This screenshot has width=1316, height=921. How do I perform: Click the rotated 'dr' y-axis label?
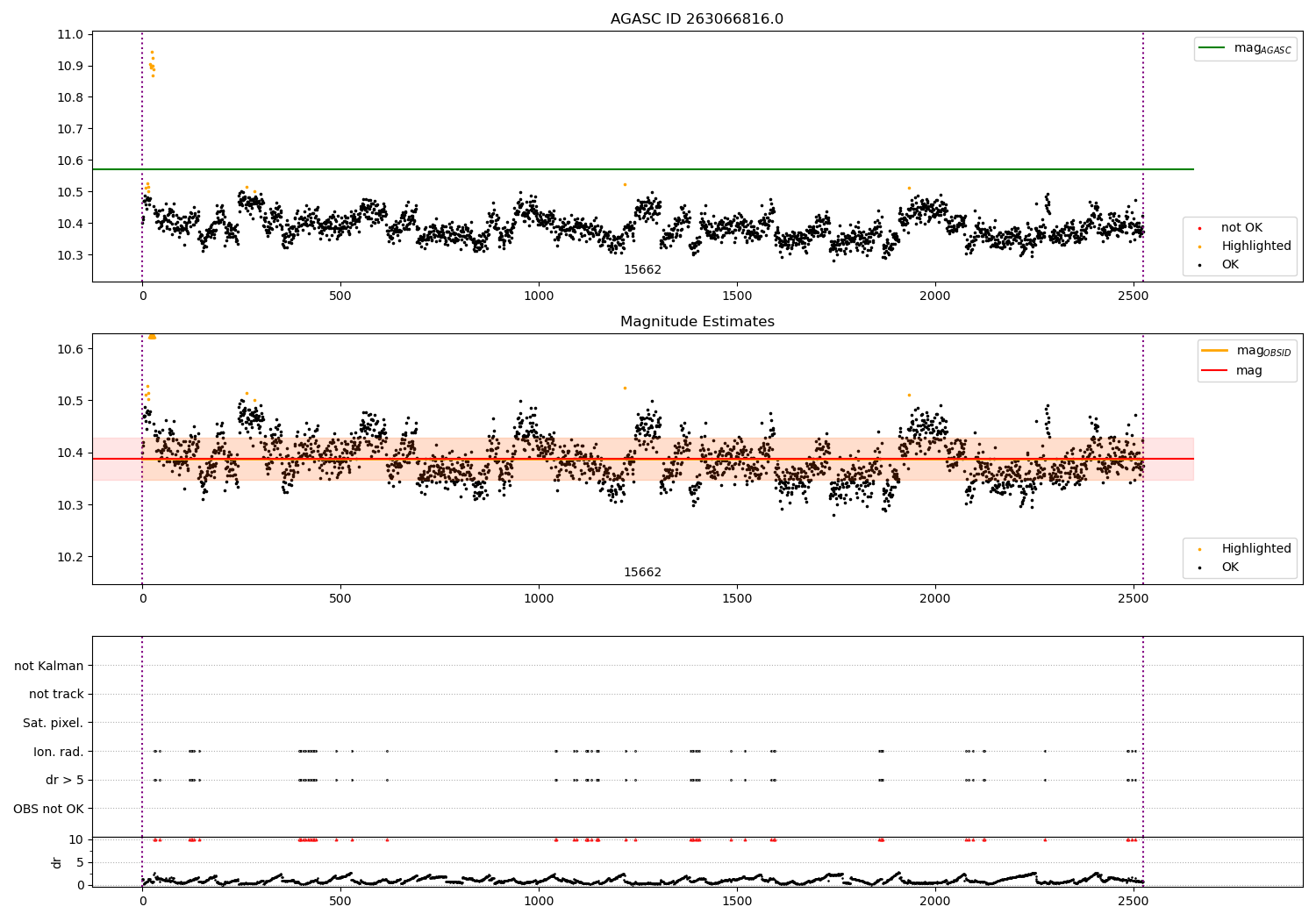(x=57, y=862)
